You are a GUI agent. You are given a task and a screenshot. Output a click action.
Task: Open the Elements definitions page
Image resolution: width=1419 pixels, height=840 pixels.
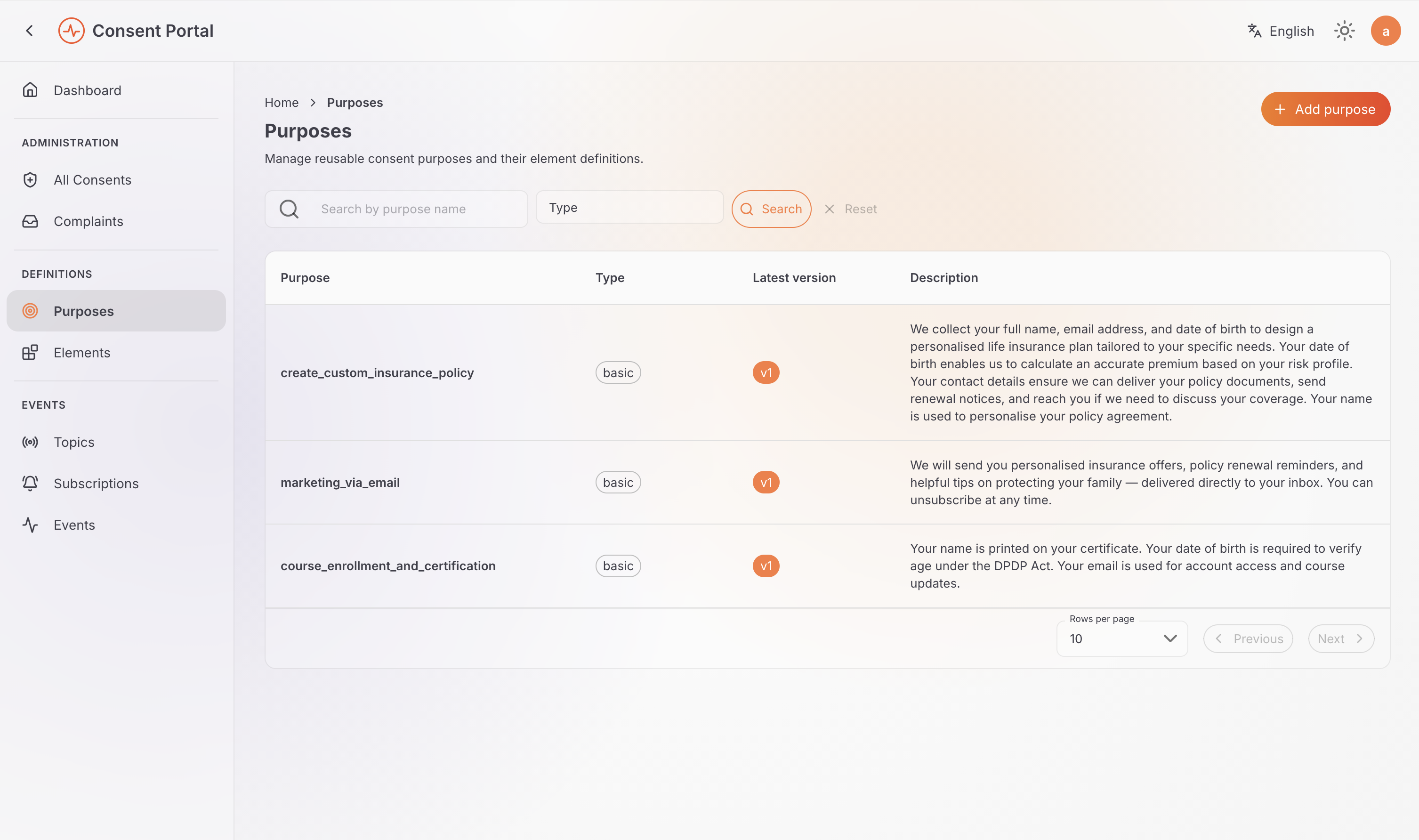[116, 352]
